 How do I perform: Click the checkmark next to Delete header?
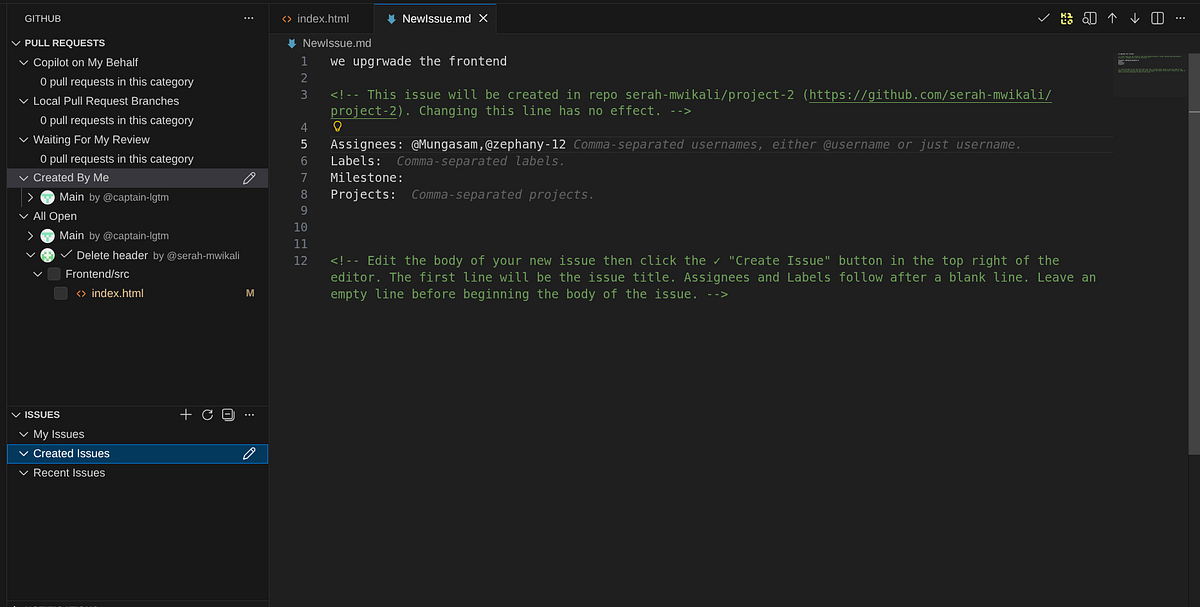point(66,255)
